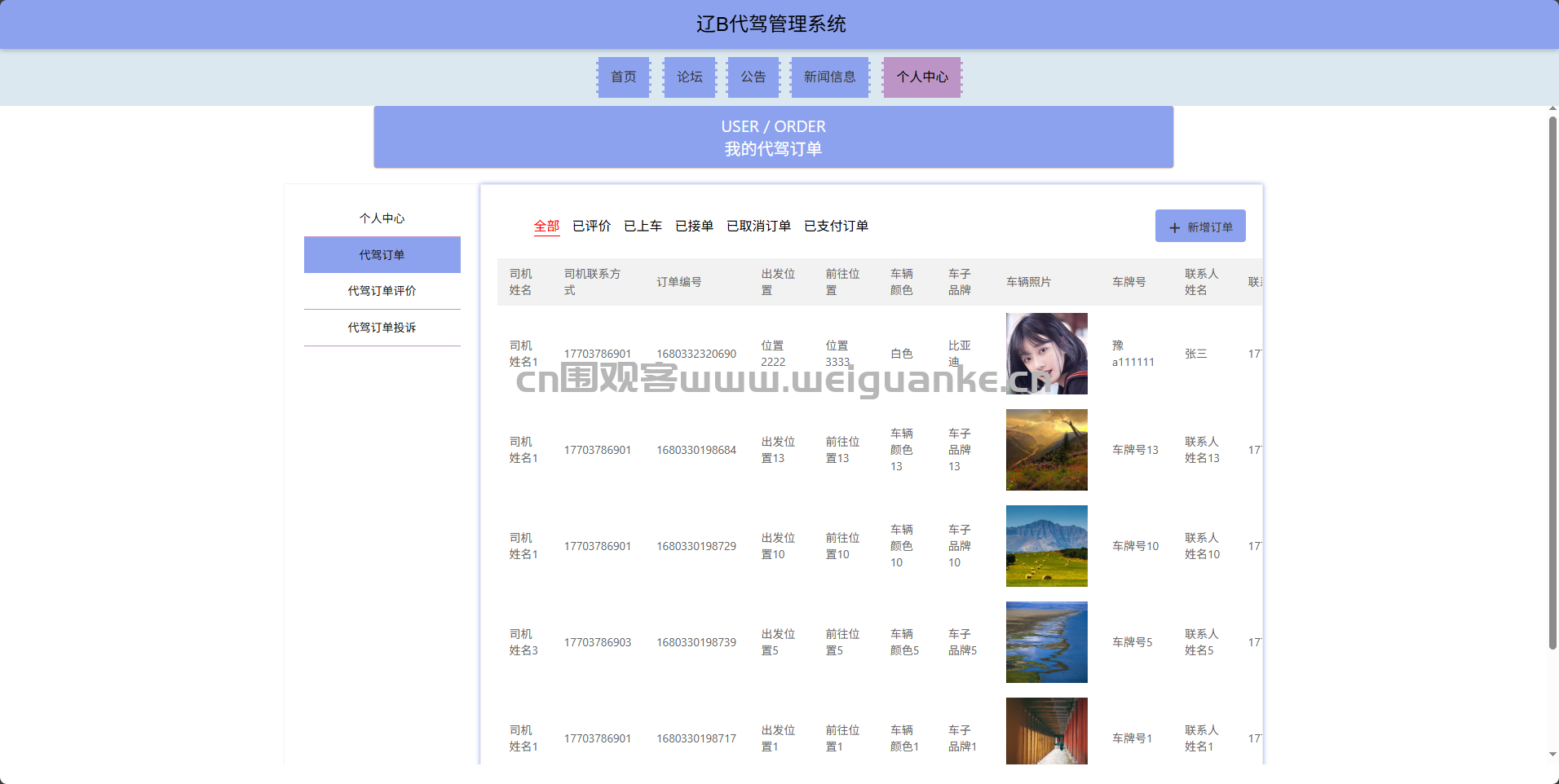Open the 个人中心 navigation tab
Screen dimensions: 1559x784
(x=923, y=77)
